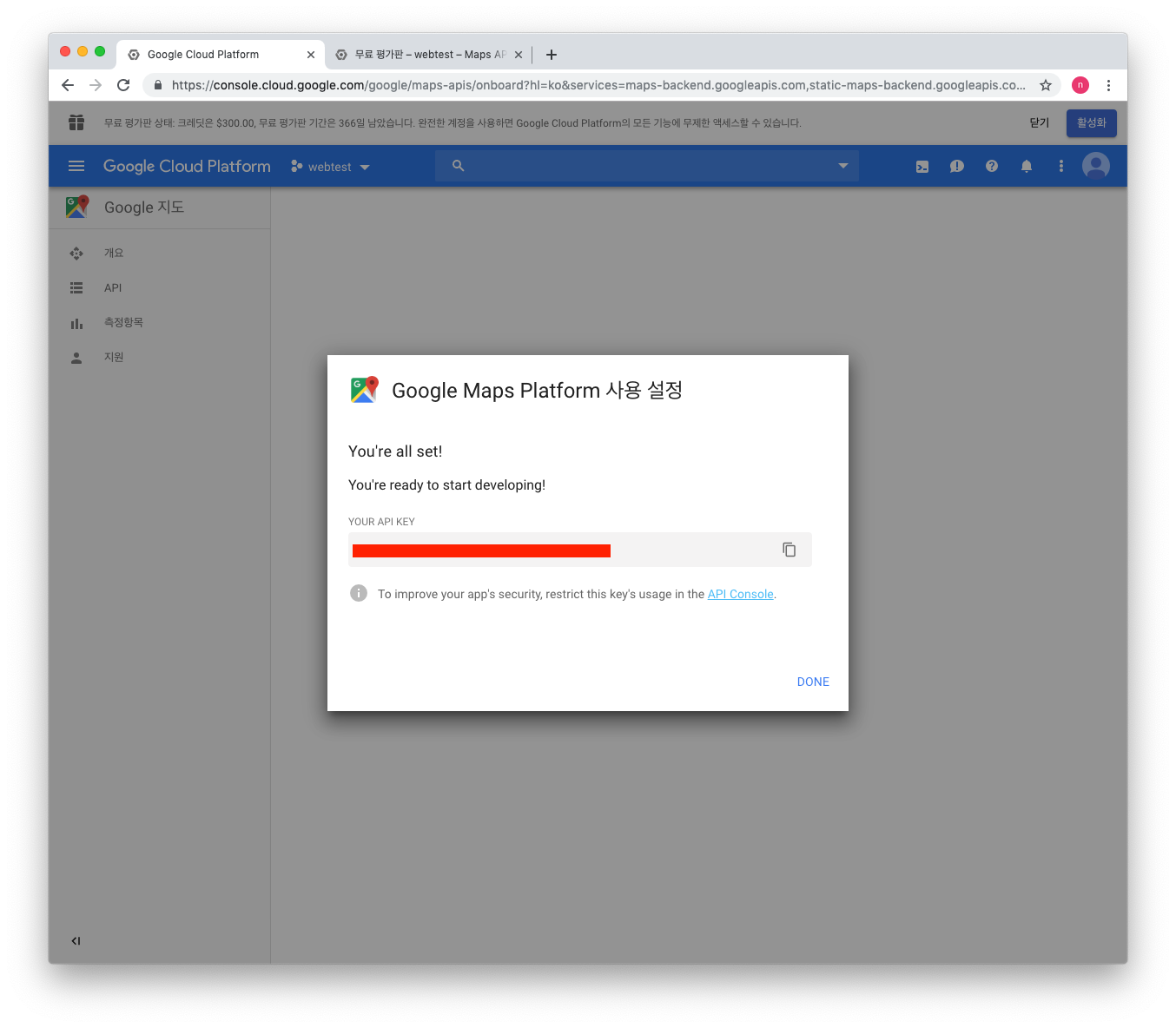Image resolution: width=1176 pixels, height=1028 pixels.
Task: Open the webtest project selector dropdown
Action: coord(330,167)
